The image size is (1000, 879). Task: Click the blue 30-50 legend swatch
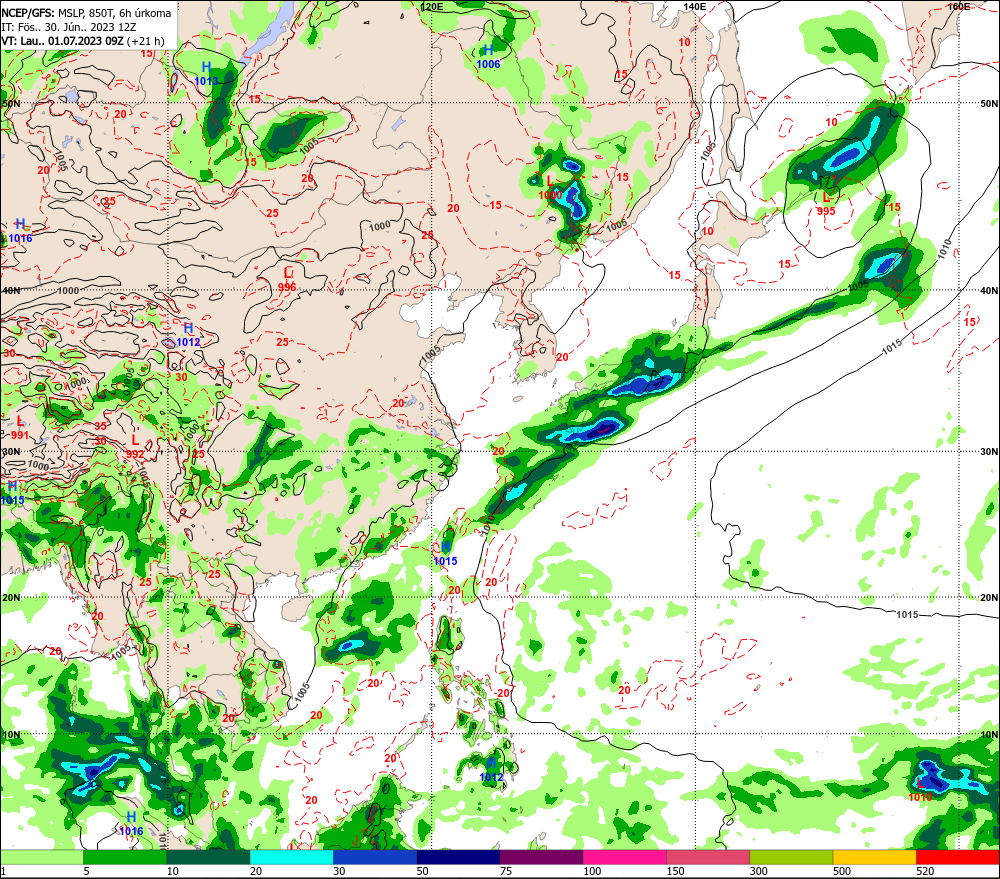tap(374, 857)
